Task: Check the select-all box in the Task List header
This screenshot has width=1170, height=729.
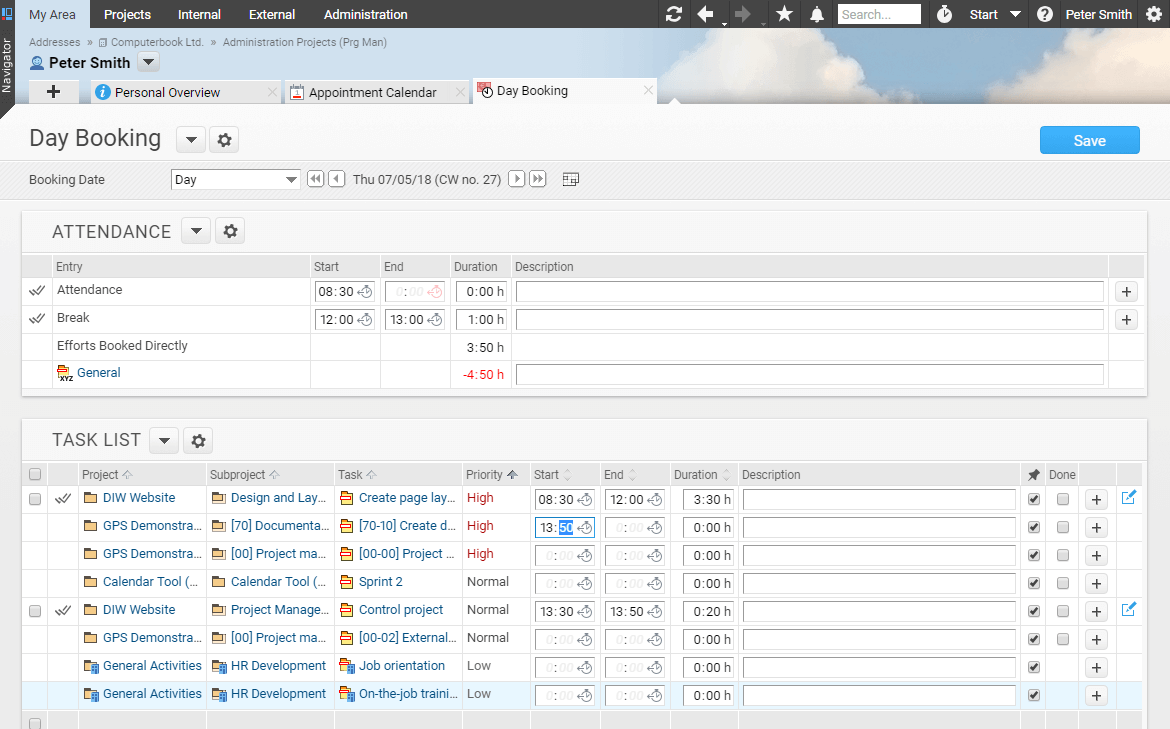Action: [35, 473]
